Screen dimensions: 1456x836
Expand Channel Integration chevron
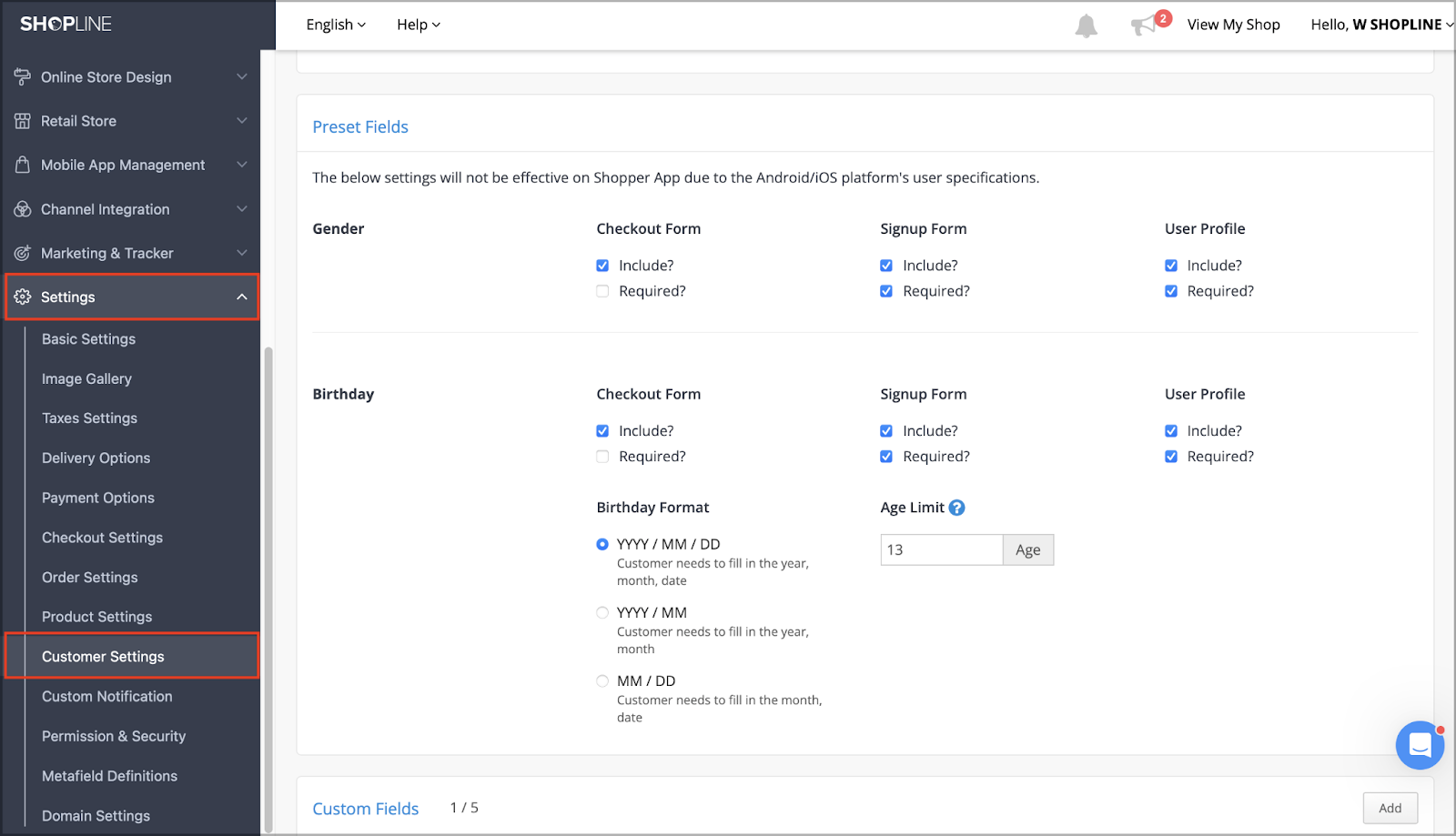tap(242, 209)
